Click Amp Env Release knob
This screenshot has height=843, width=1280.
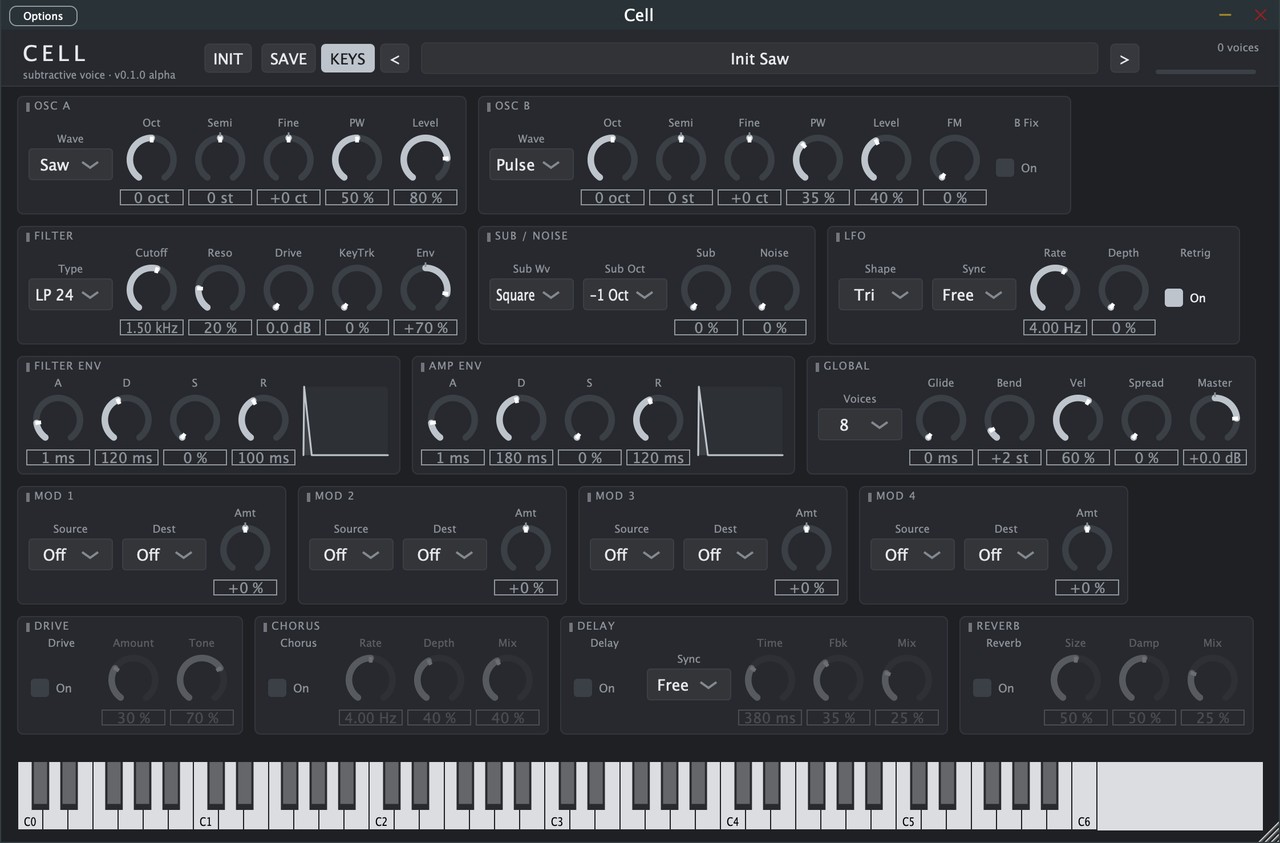click(x=658, y=420)
